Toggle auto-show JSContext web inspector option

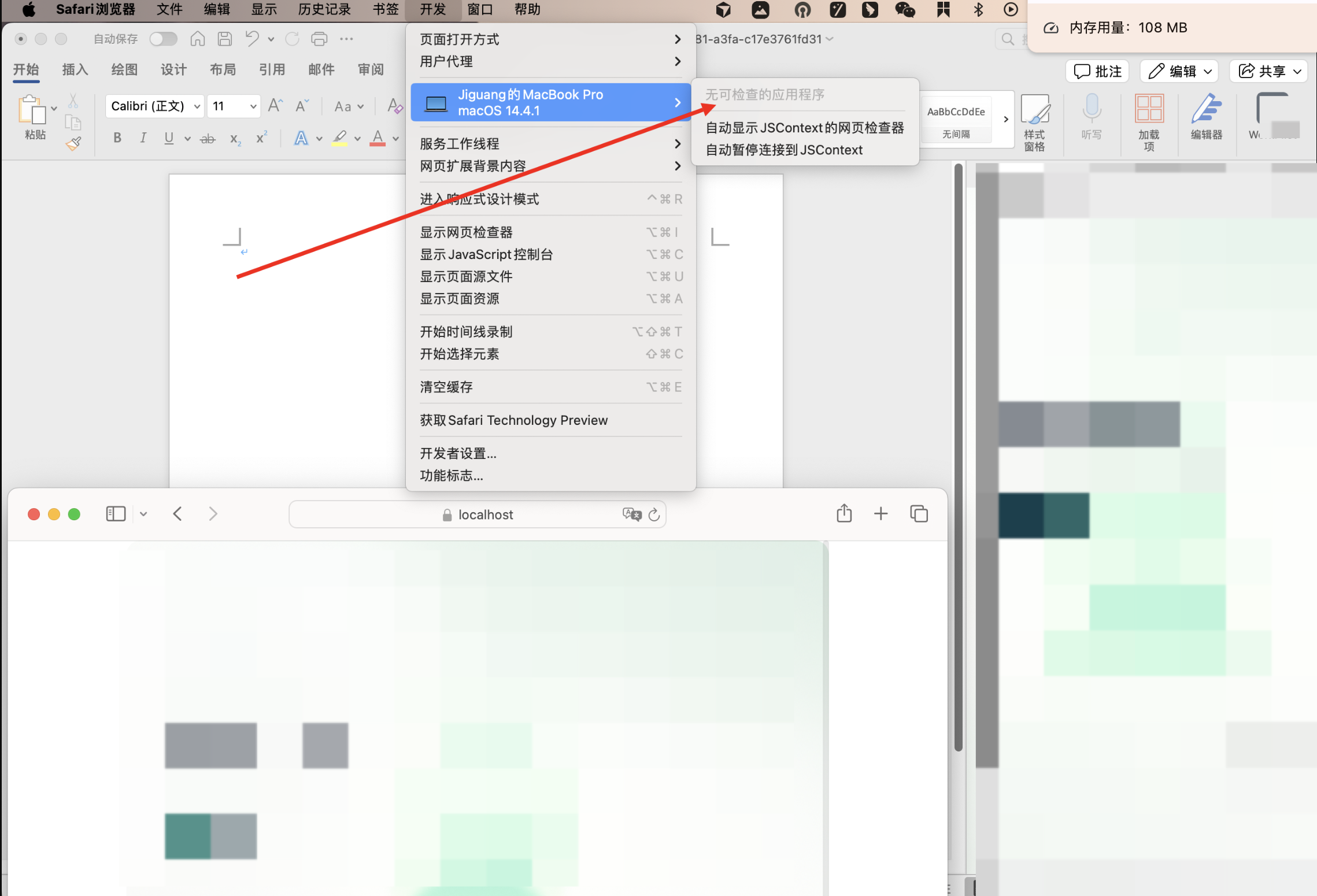point(804,128)
